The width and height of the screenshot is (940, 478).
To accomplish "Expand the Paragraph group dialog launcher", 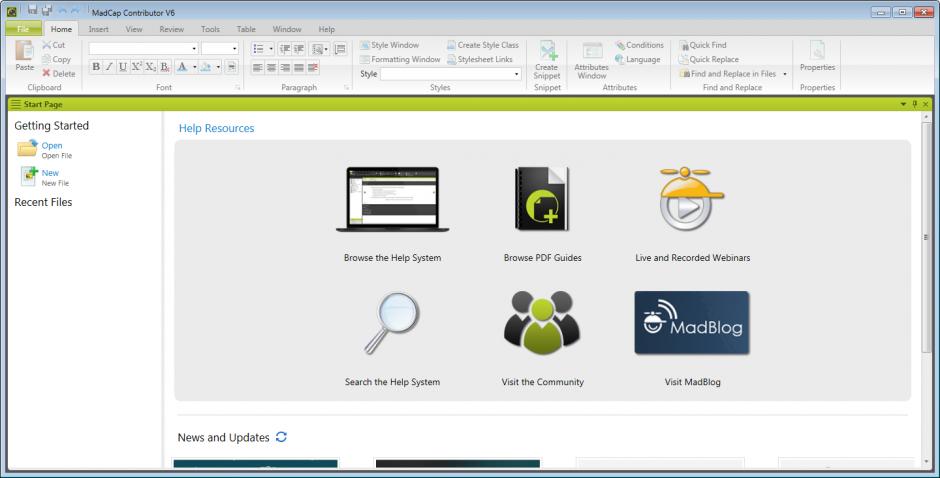I will (x=347, y=88).
